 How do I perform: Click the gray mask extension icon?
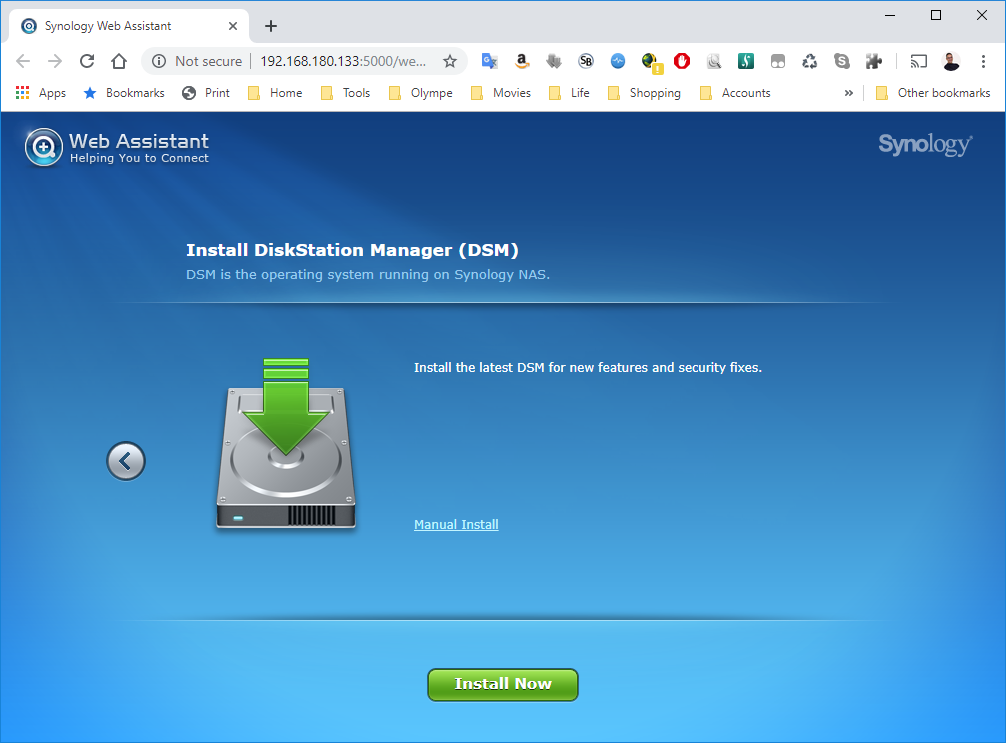click(x=778, y=61)
